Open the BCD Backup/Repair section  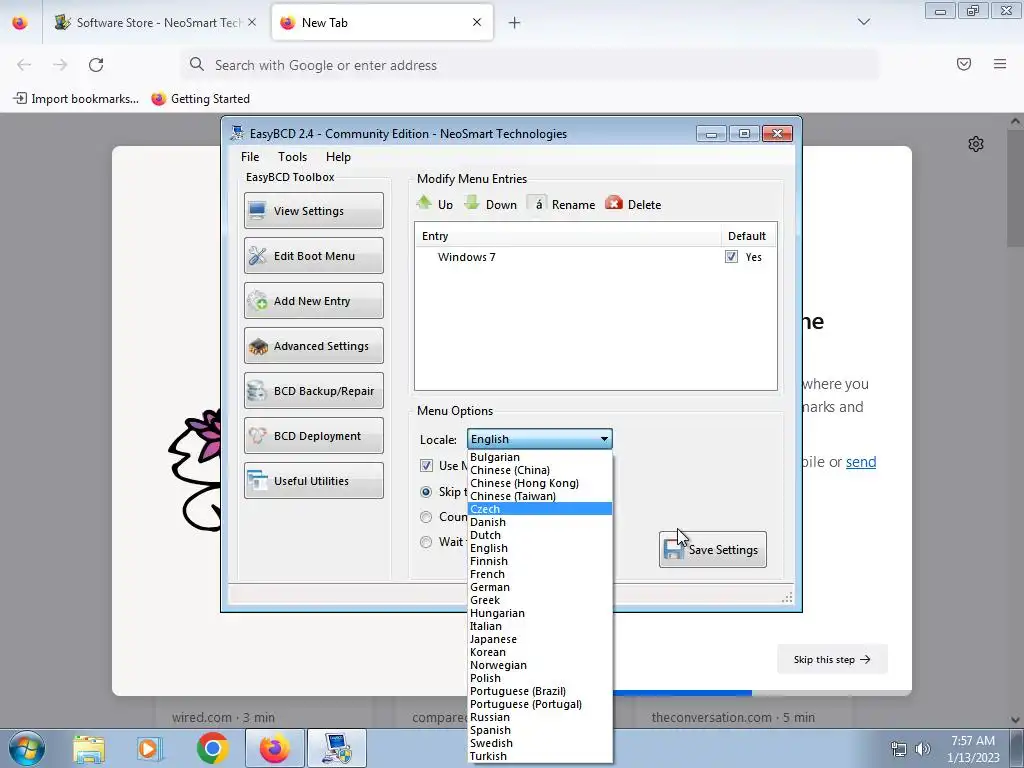pyautogui.click(x=313, y=391)
